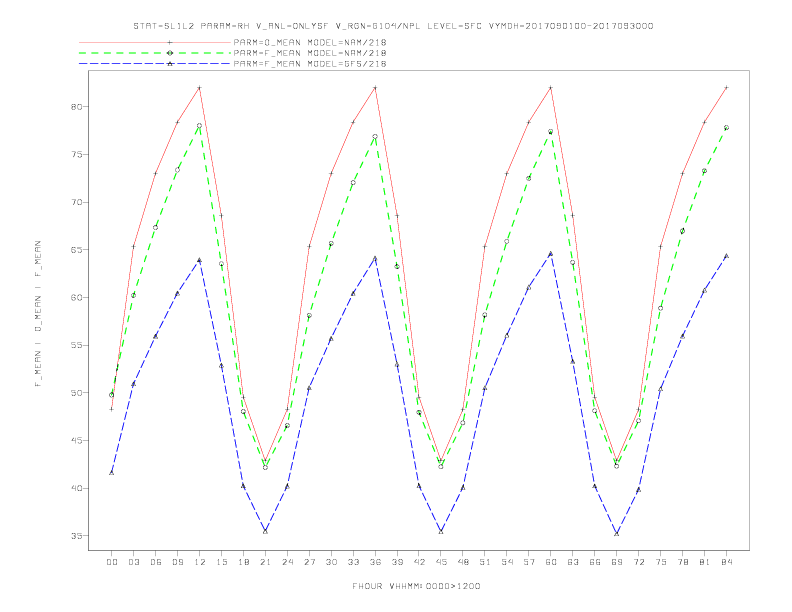Click y-axis tick label 40
Screen dimensions: 792x612
[x=77, y=488]
